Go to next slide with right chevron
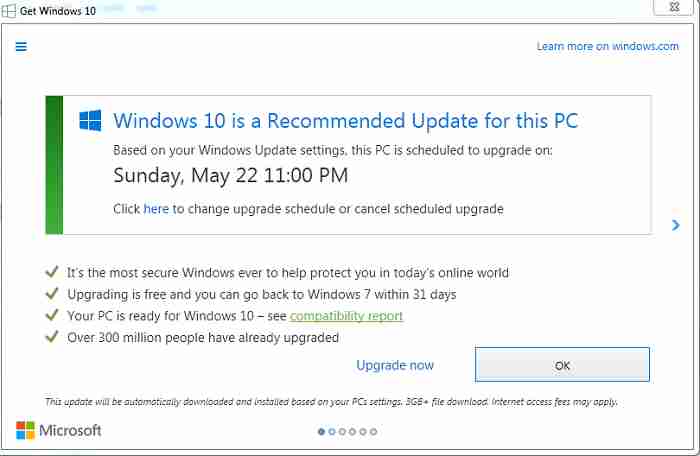700x456 pixels. [x=676, y=225]
